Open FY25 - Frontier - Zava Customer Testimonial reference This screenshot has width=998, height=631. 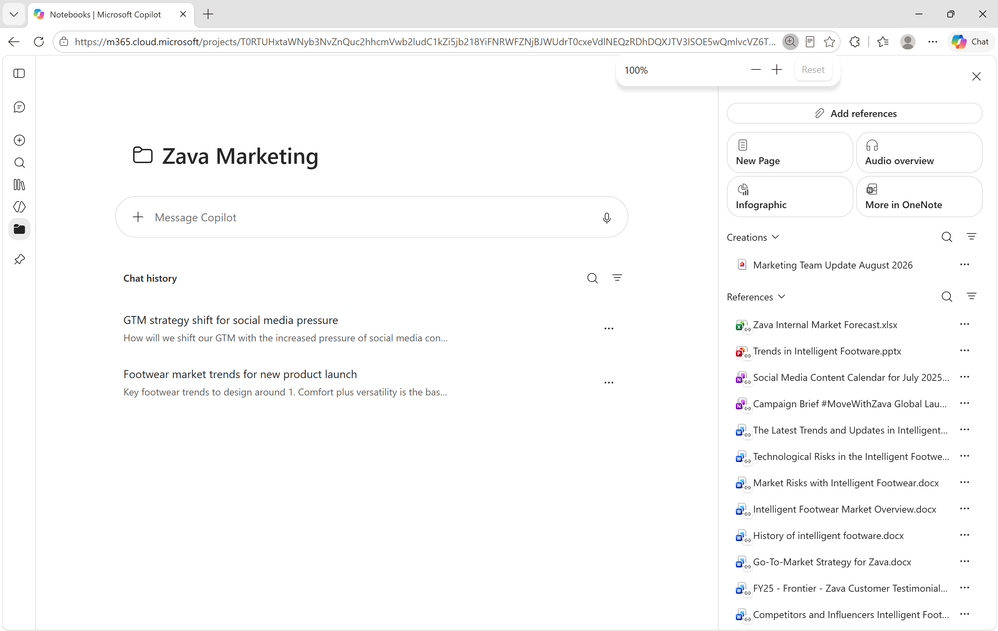[x=850, y=588]
